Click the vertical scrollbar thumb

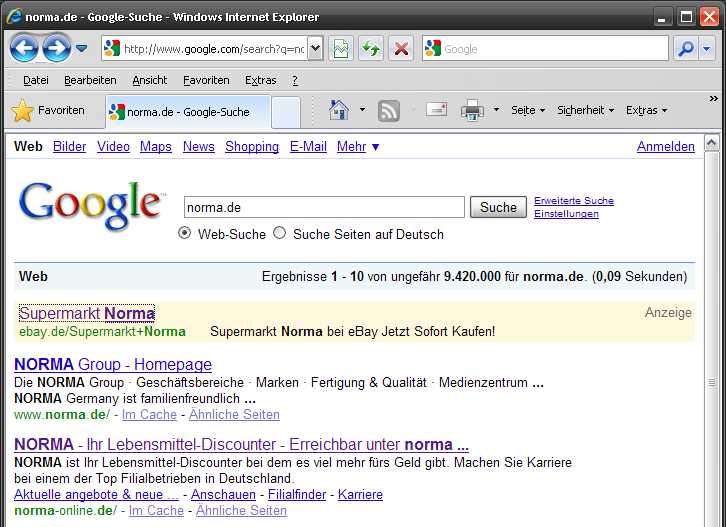coord(712,383)
